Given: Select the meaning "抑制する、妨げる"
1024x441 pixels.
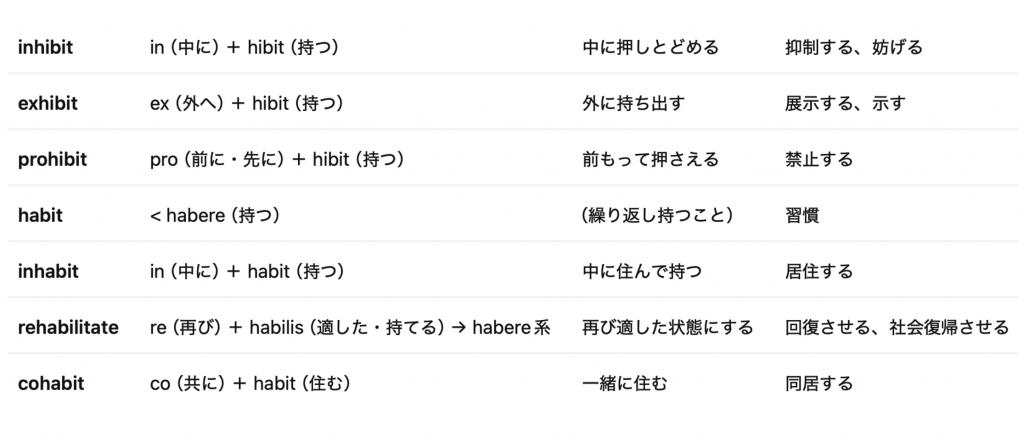Looking at the screenshot, I should pos(854,47).
